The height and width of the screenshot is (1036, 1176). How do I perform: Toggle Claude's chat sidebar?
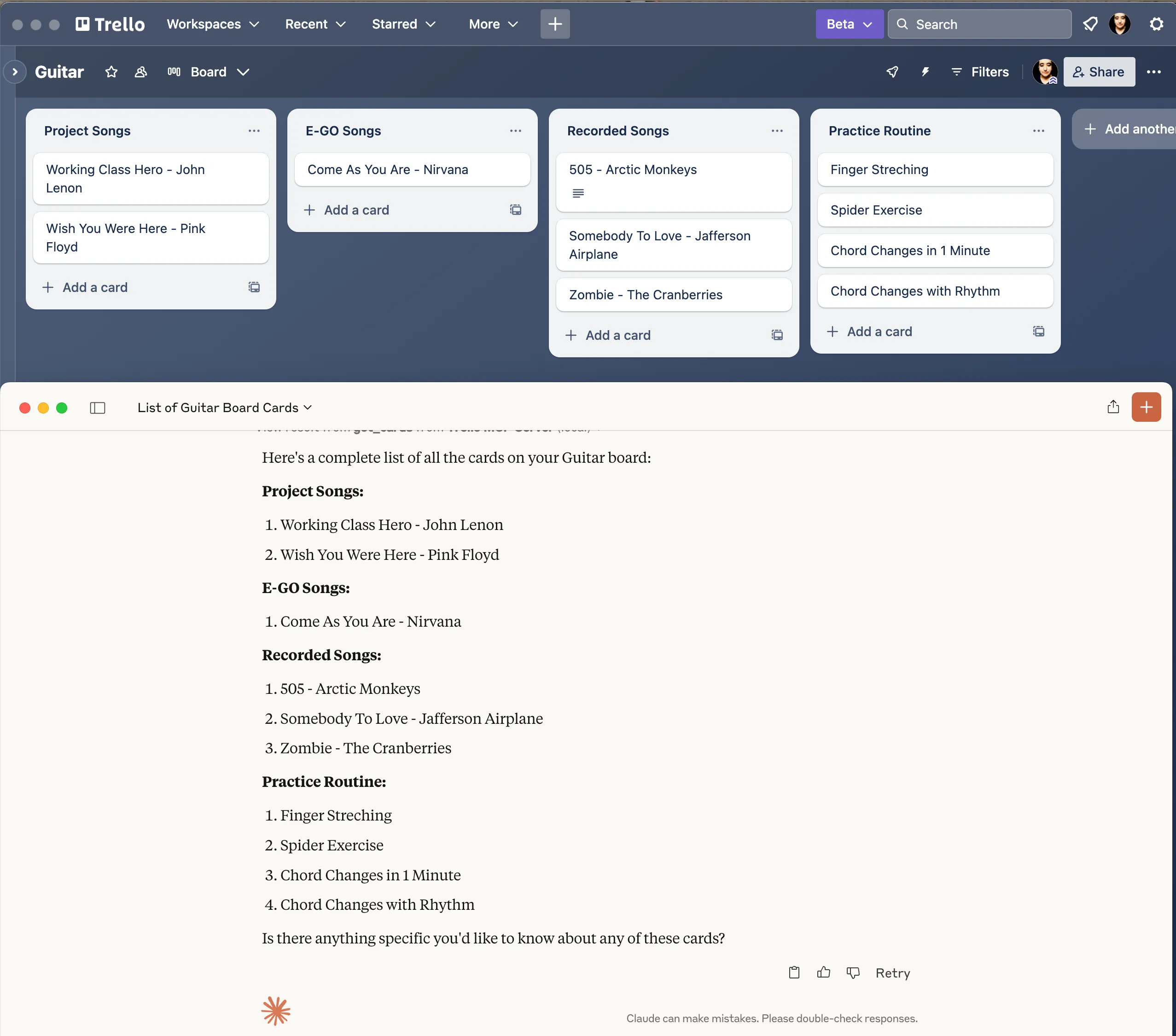pos(97,407)
